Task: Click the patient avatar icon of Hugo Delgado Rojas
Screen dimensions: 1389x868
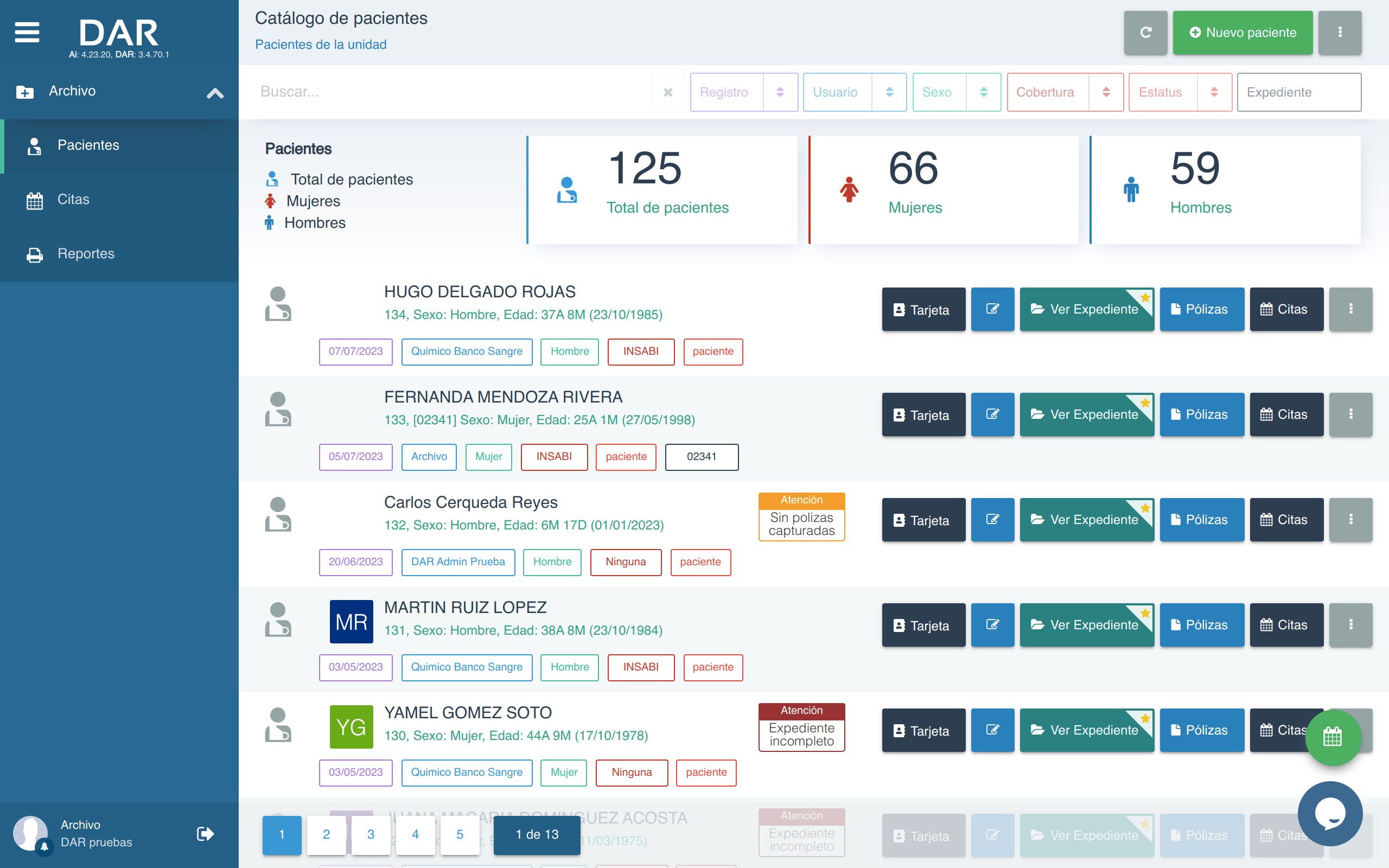Action: tap(278, 304)
